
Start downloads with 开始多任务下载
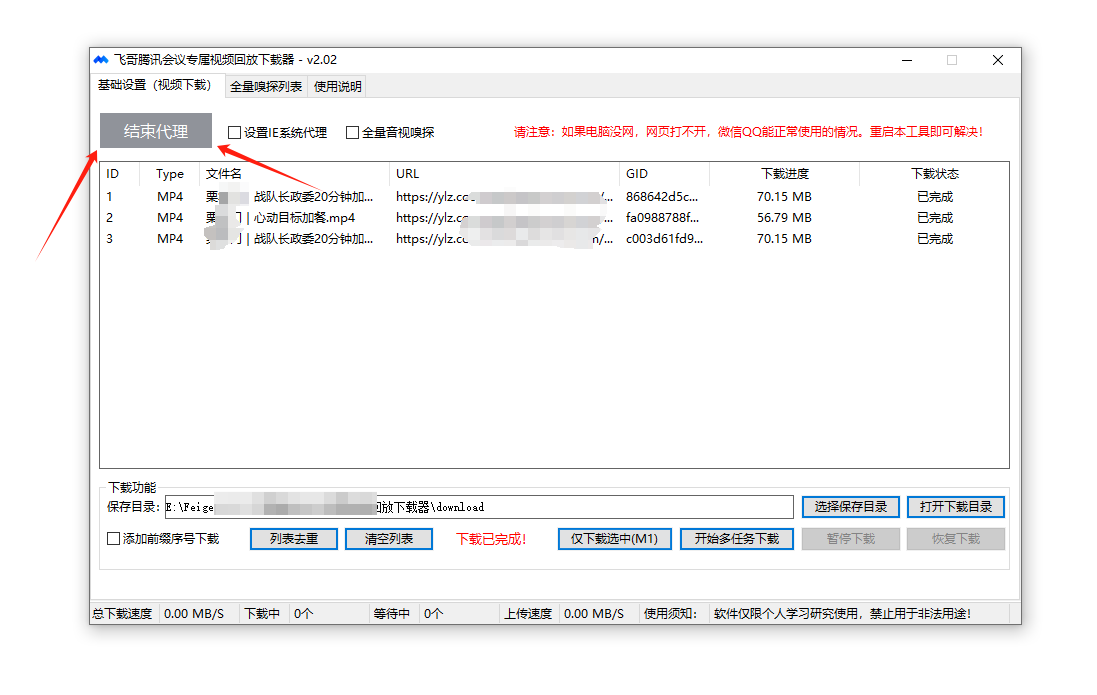(736, 539)
